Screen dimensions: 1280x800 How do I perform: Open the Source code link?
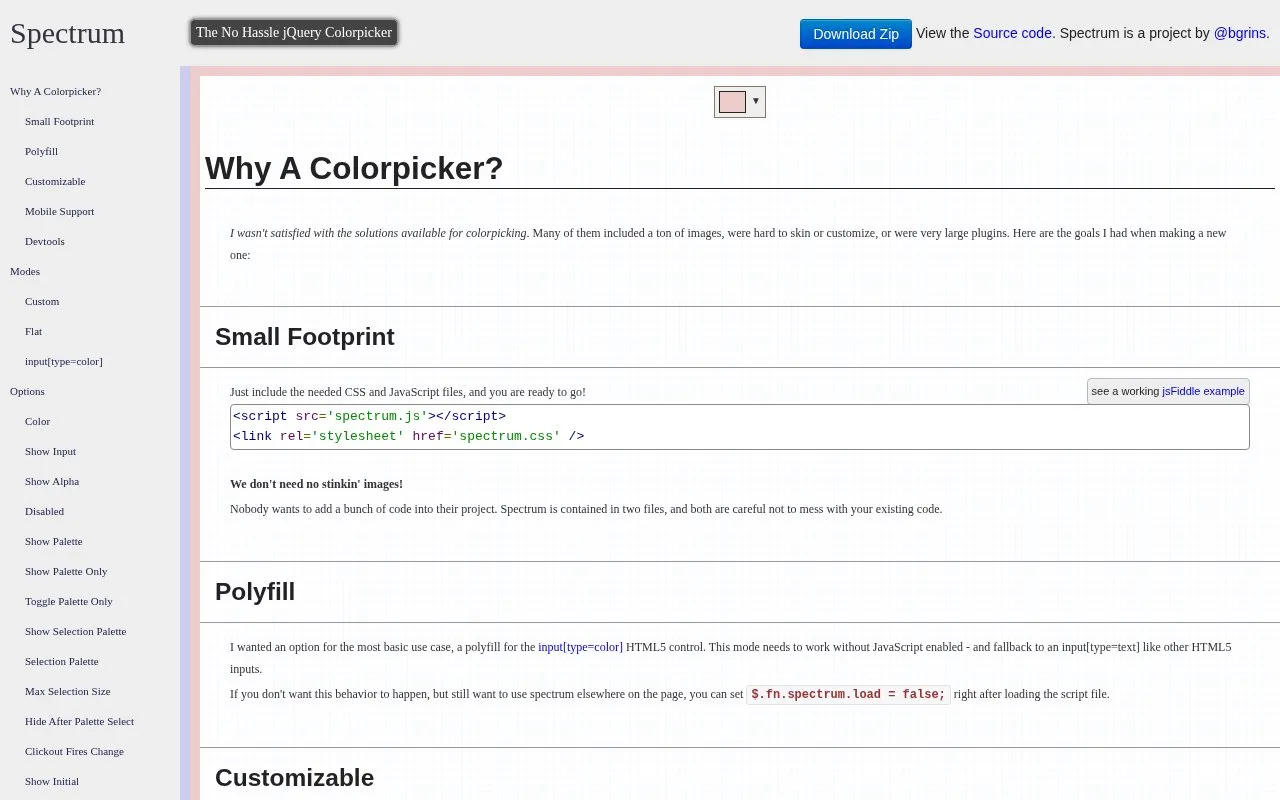[1012, 33]
